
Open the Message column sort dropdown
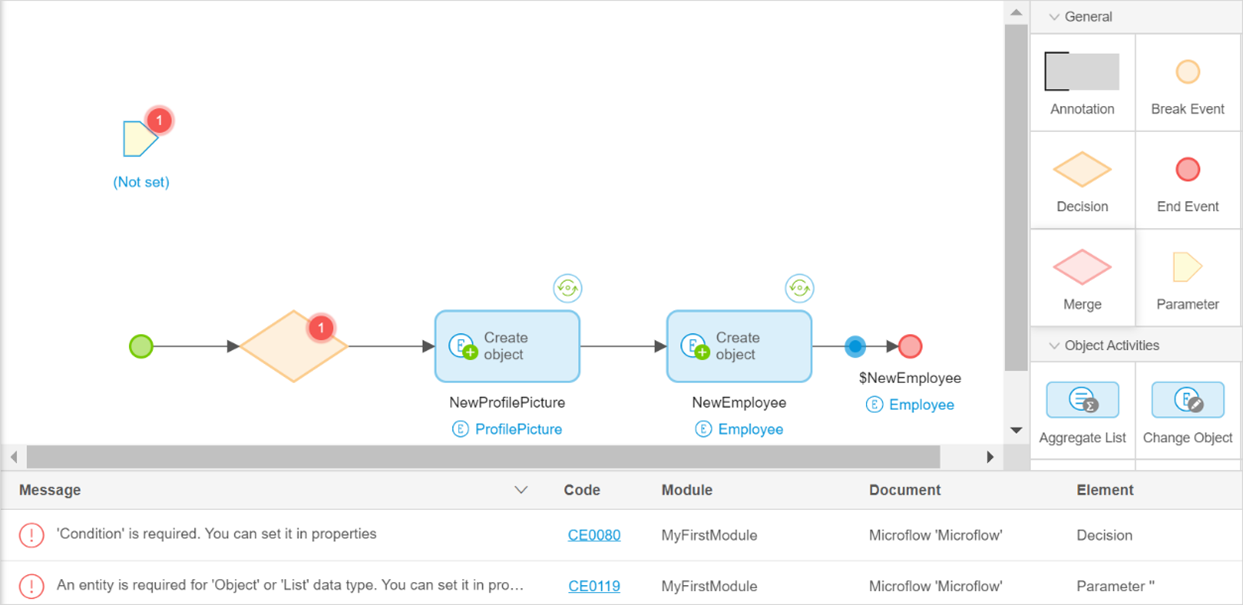520,490
